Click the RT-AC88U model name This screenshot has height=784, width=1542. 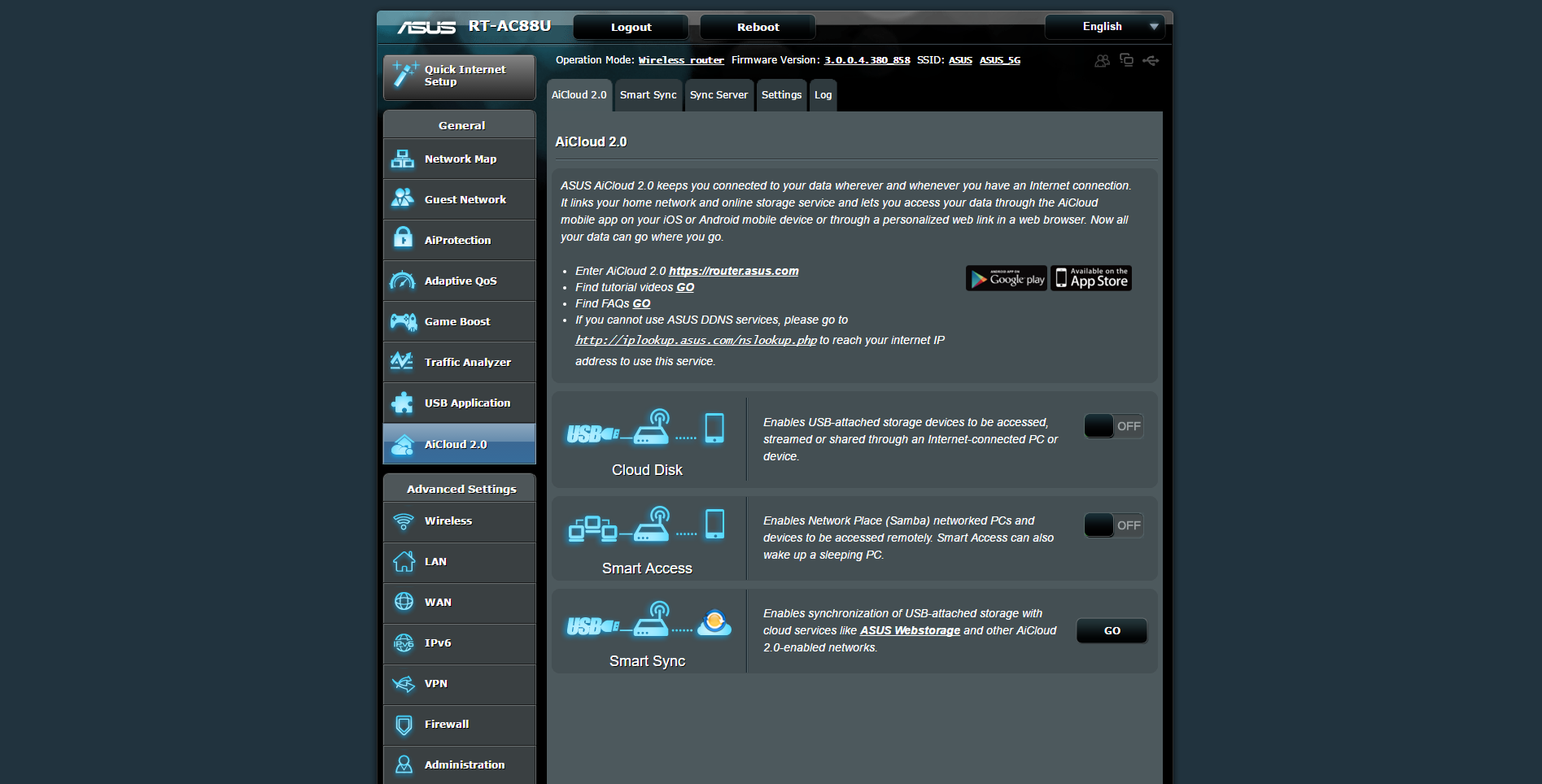tap(509, 26)
